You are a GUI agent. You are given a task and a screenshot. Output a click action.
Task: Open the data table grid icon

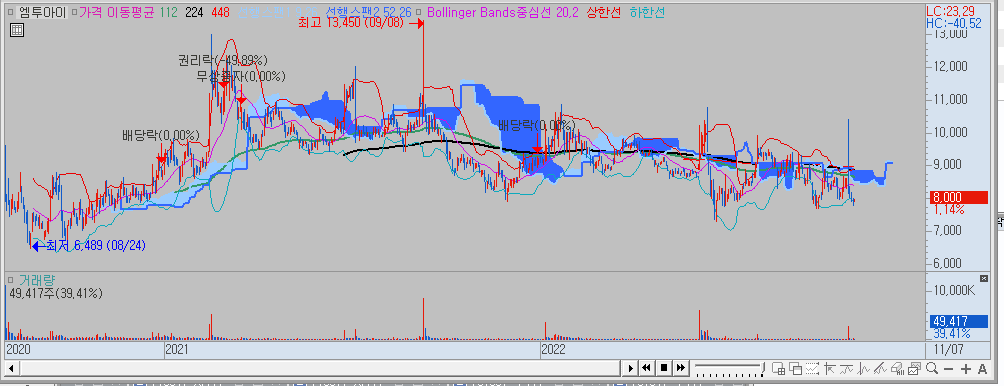[16, 29]
